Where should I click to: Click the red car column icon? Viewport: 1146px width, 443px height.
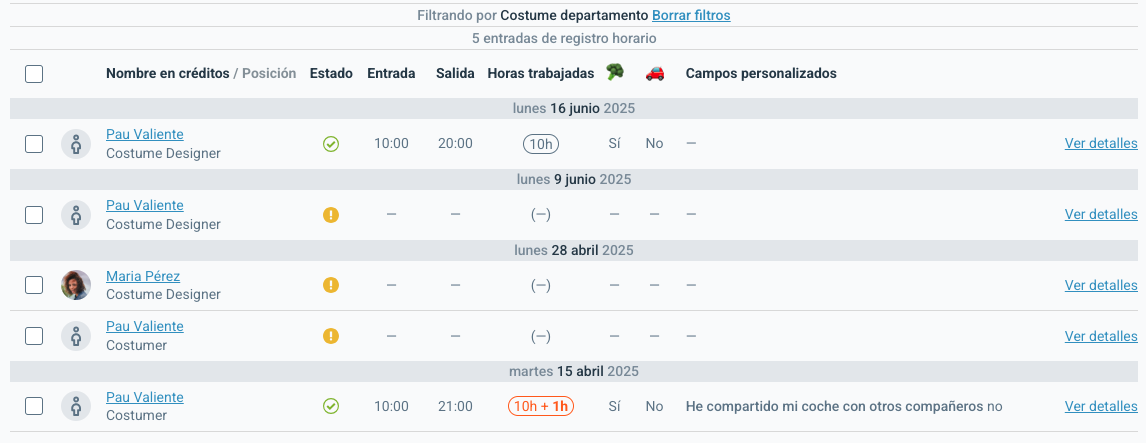pos(655,73)
